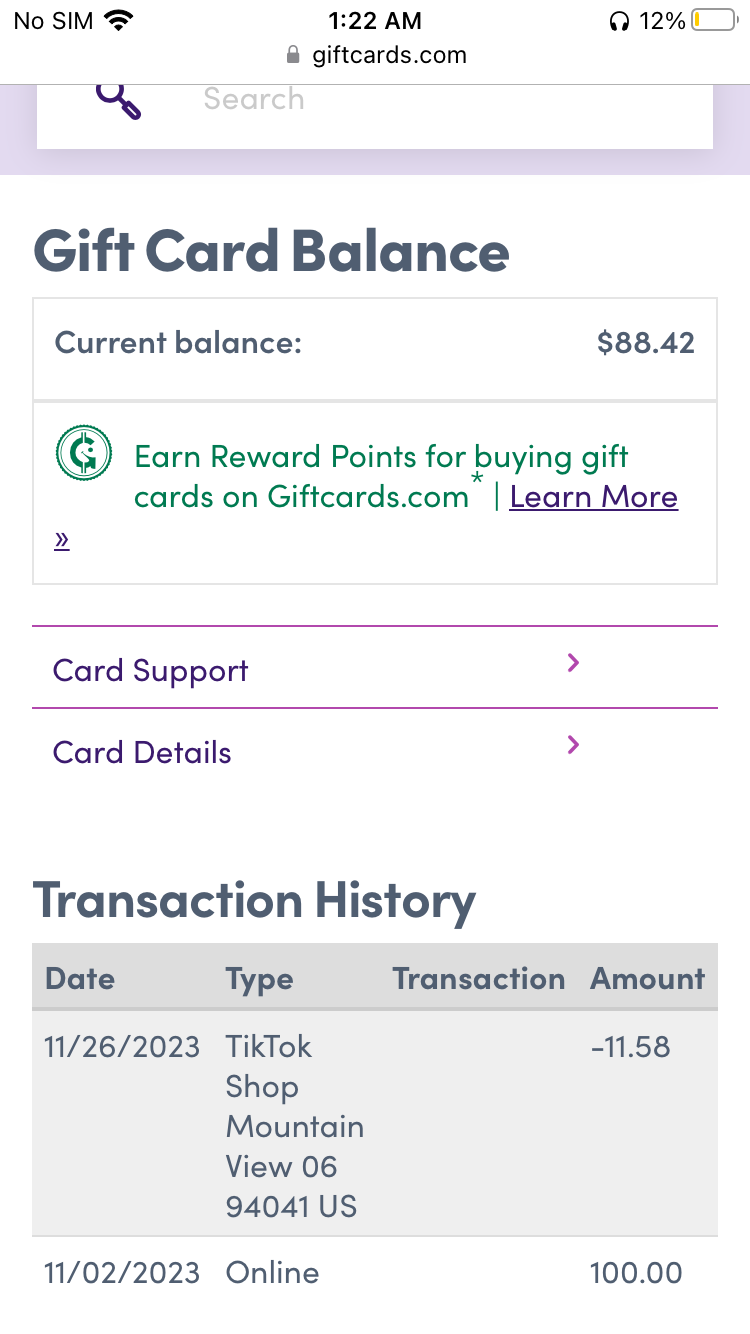Tap the Wi-Fi status icon

tap(119, 20)
